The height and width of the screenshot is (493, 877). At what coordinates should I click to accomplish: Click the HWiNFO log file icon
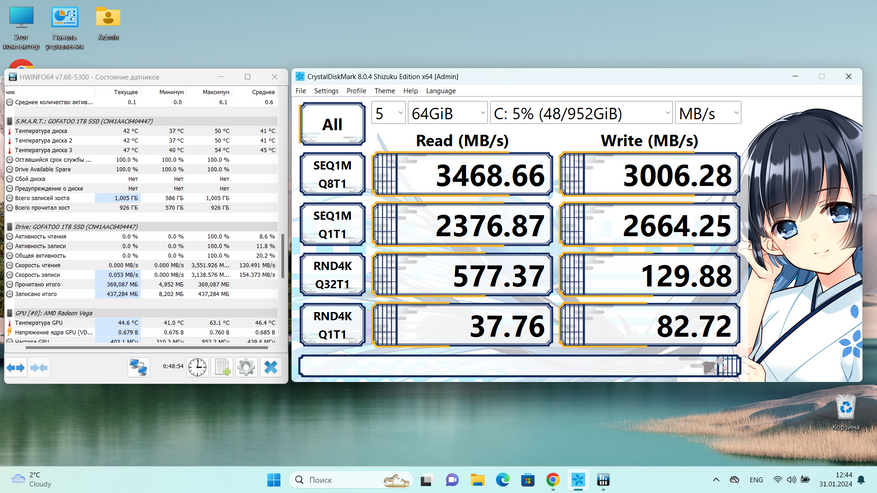pyautogui.click(x=222, y=368)
